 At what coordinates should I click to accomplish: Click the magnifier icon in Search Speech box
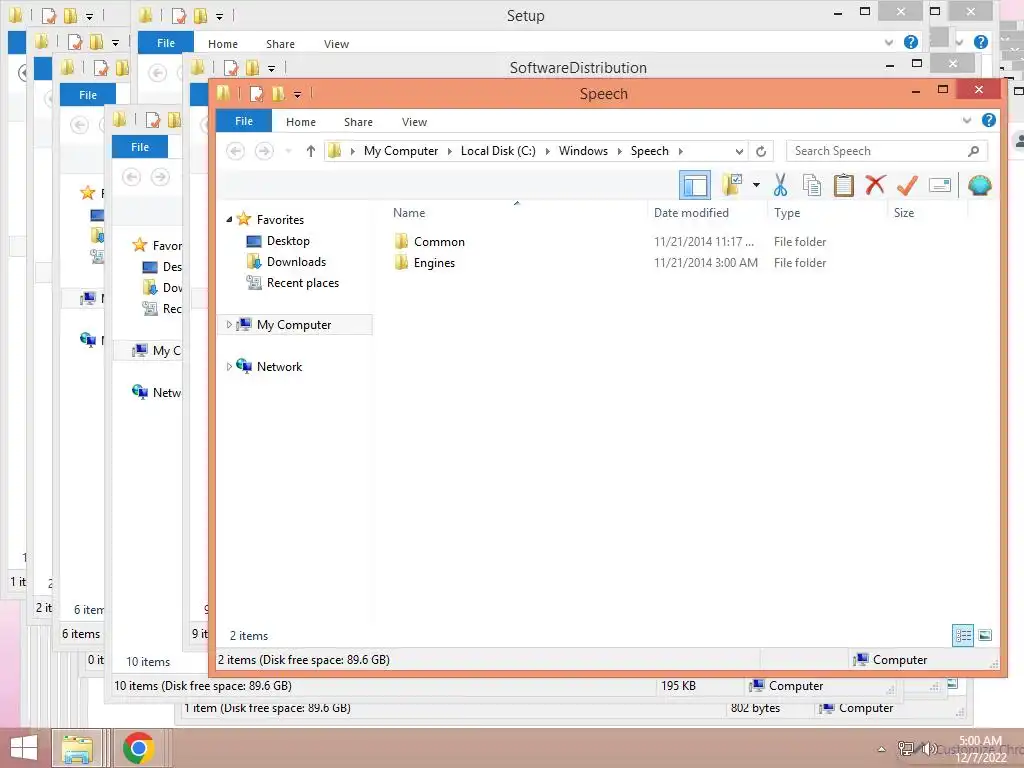(x=973, y=152)
